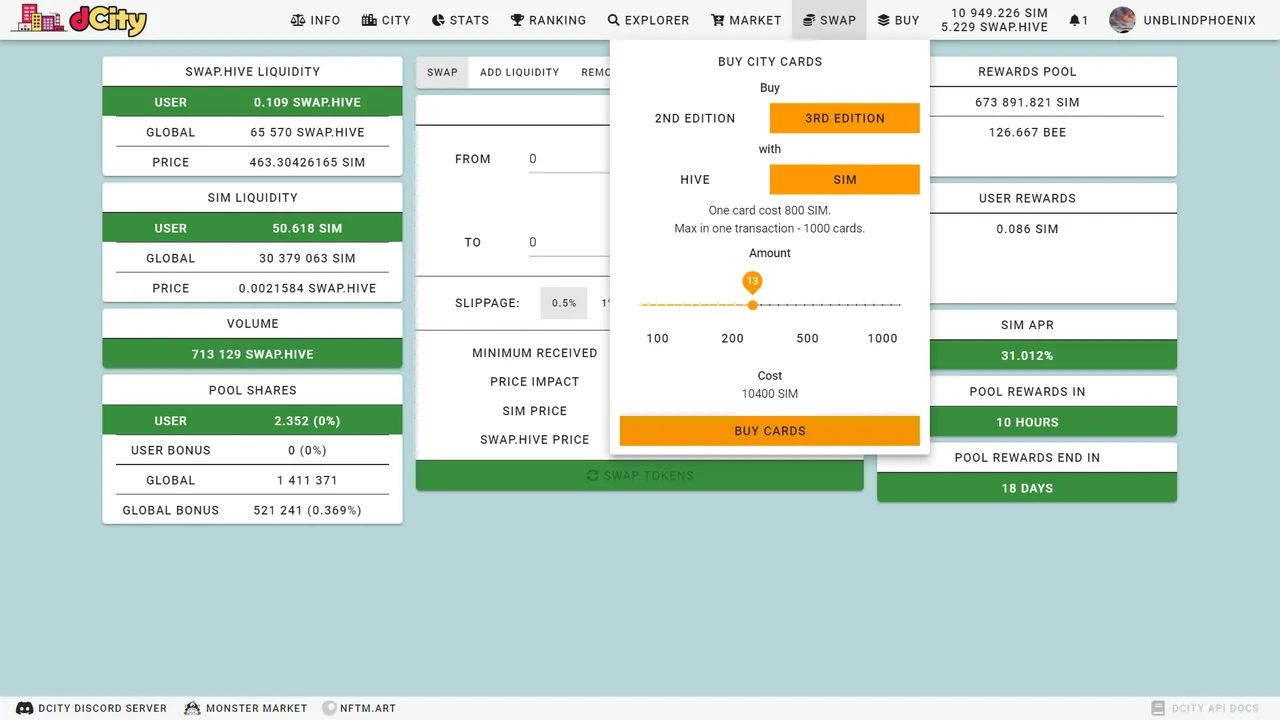Click the Discord icon in footer
This screenshot has width=1280, height=720.
click(x=24, y=708)
